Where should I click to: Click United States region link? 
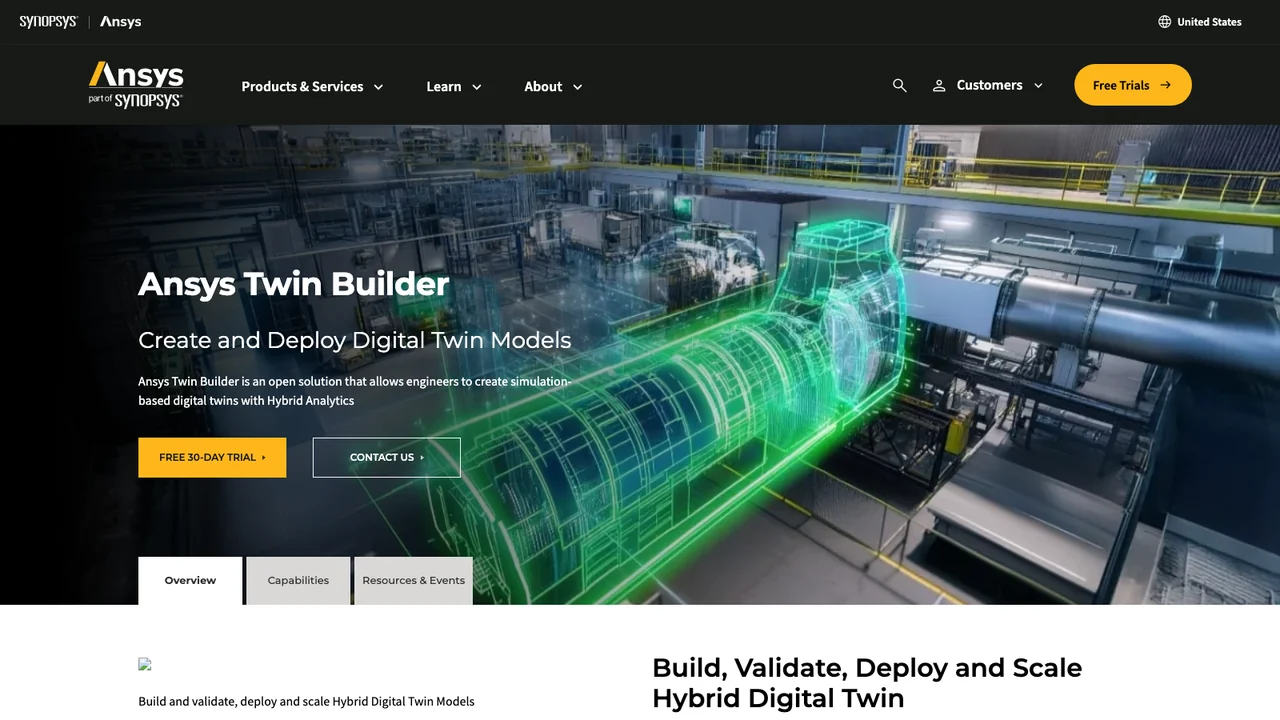(1209, 22)
